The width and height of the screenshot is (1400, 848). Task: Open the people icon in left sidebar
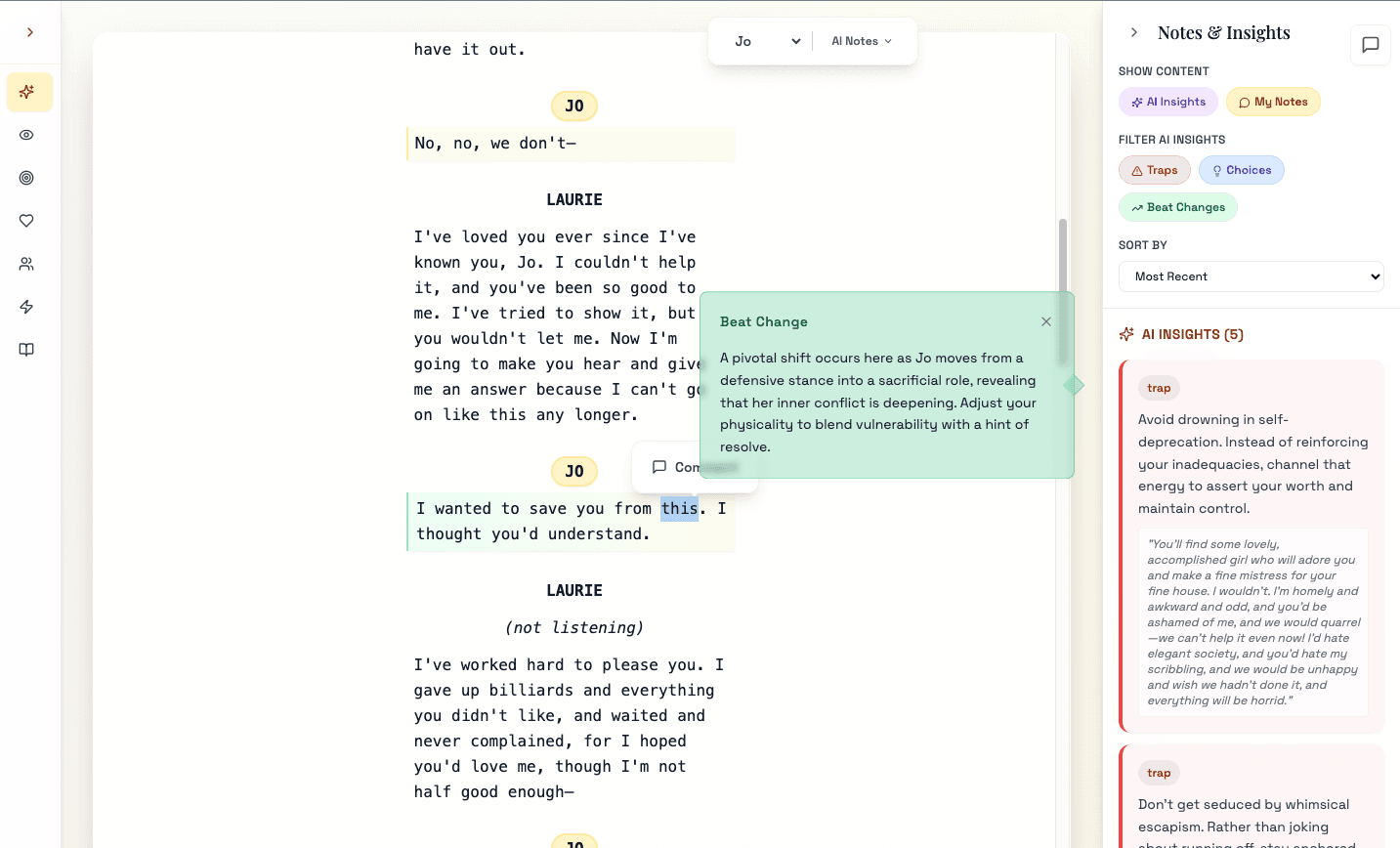click(x=27, y=264)
